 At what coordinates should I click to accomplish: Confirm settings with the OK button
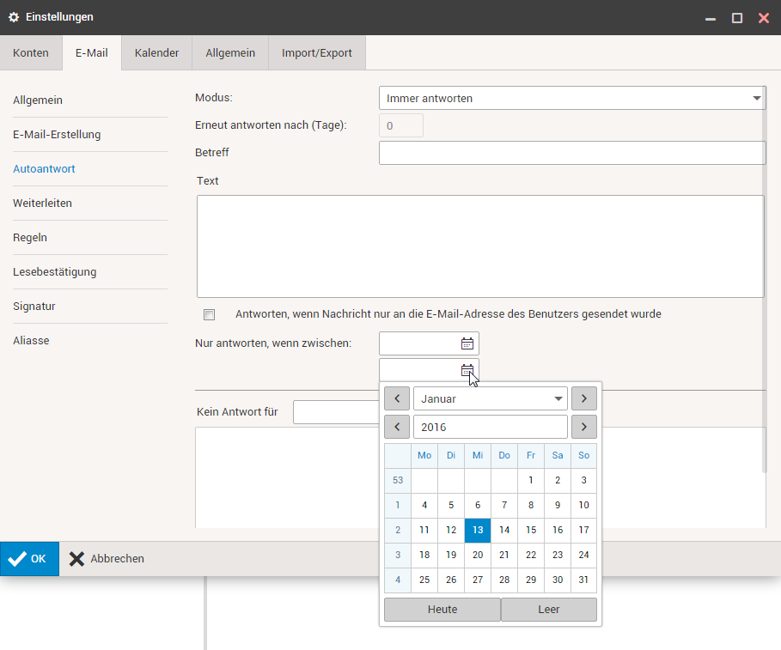point(29,559)
